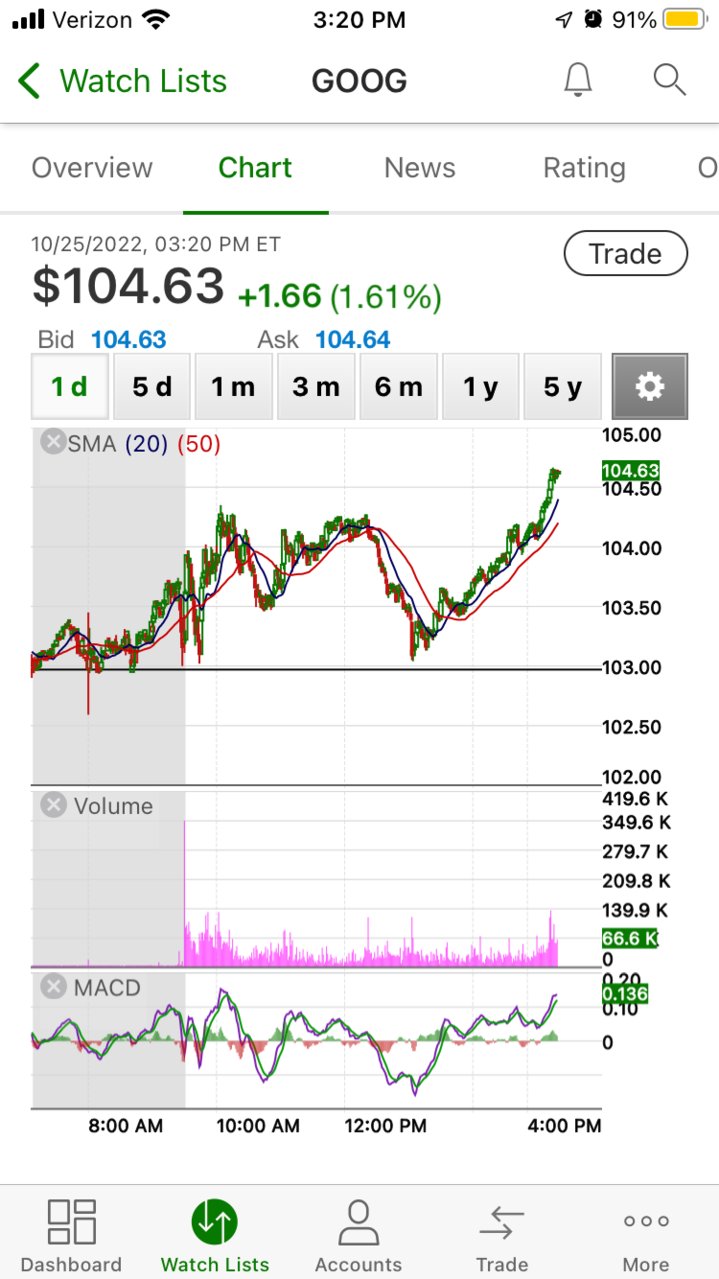719x1279 pixels.
Task: Tap the 103.00 price axis label
Action: 632,667
